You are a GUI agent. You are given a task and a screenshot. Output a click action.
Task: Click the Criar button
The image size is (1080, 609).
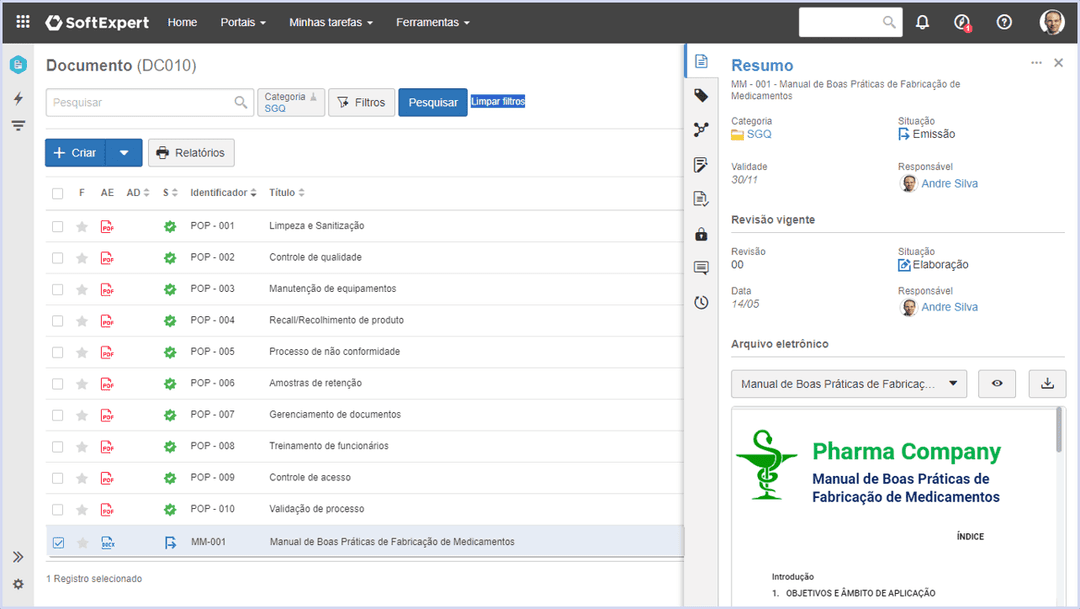point(75,153)
